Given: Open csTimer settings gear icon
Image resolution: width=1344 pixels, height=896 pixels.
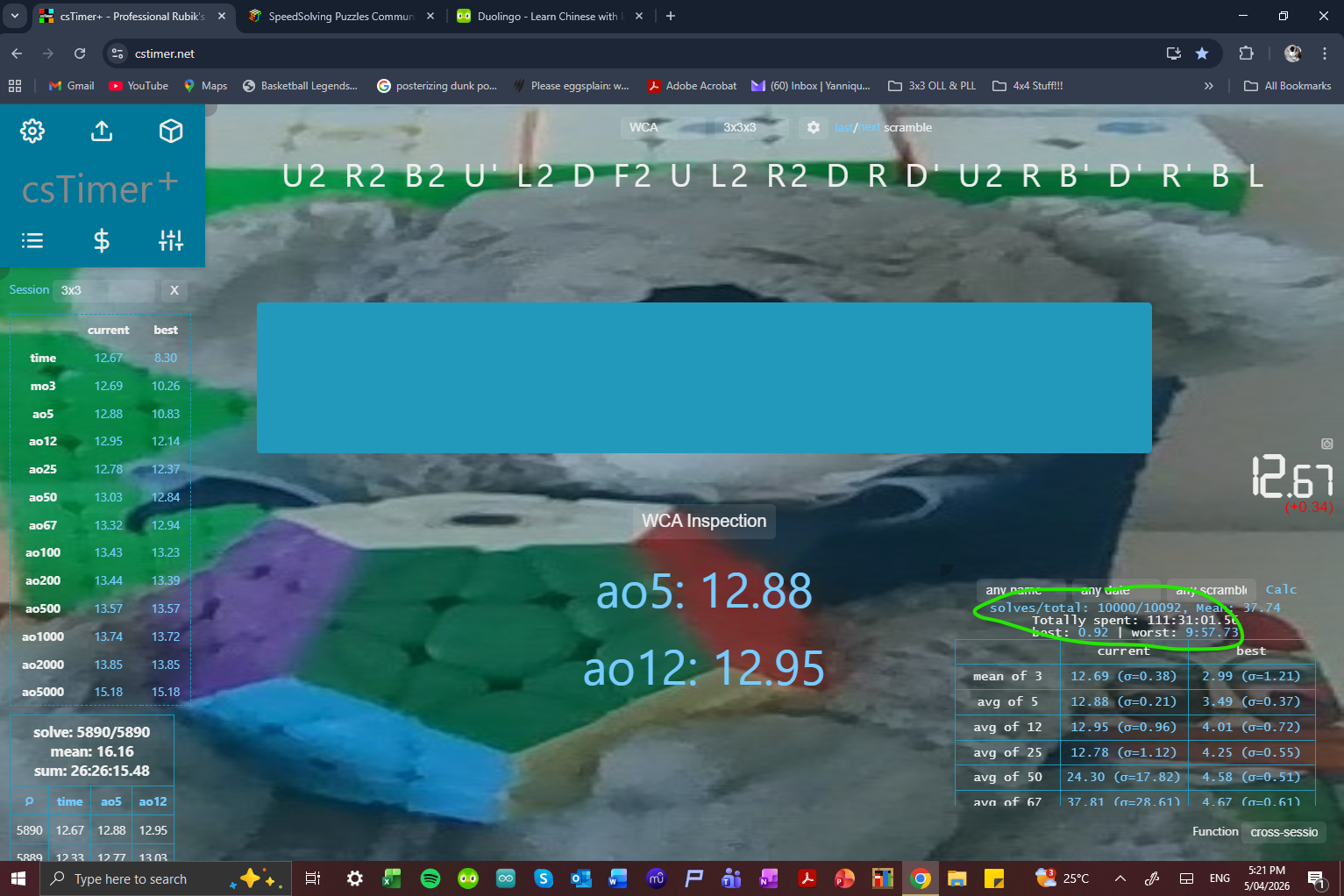Looking at the screenshot, I should pos(32,131).
